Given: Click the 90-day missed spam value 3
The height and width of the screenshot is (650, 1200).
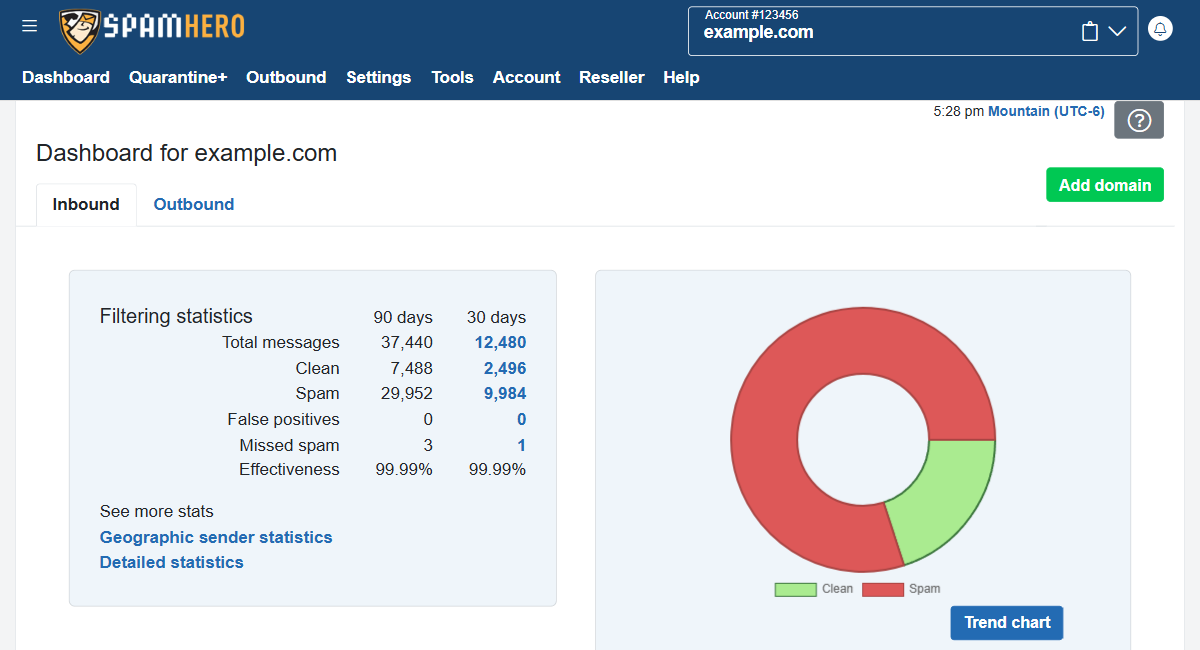Looking at the screenshot, I should tap(428, 445).
